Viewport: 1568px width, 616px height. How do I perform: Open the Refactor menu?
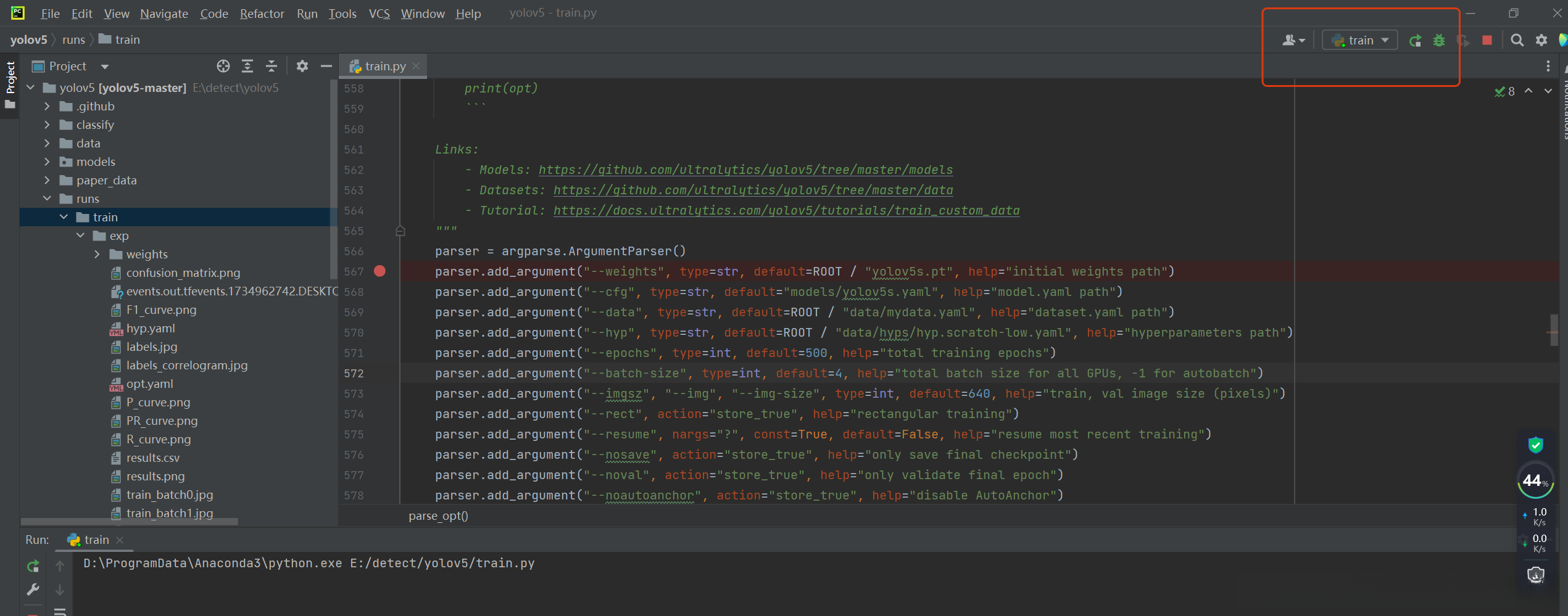pos(262,14)
